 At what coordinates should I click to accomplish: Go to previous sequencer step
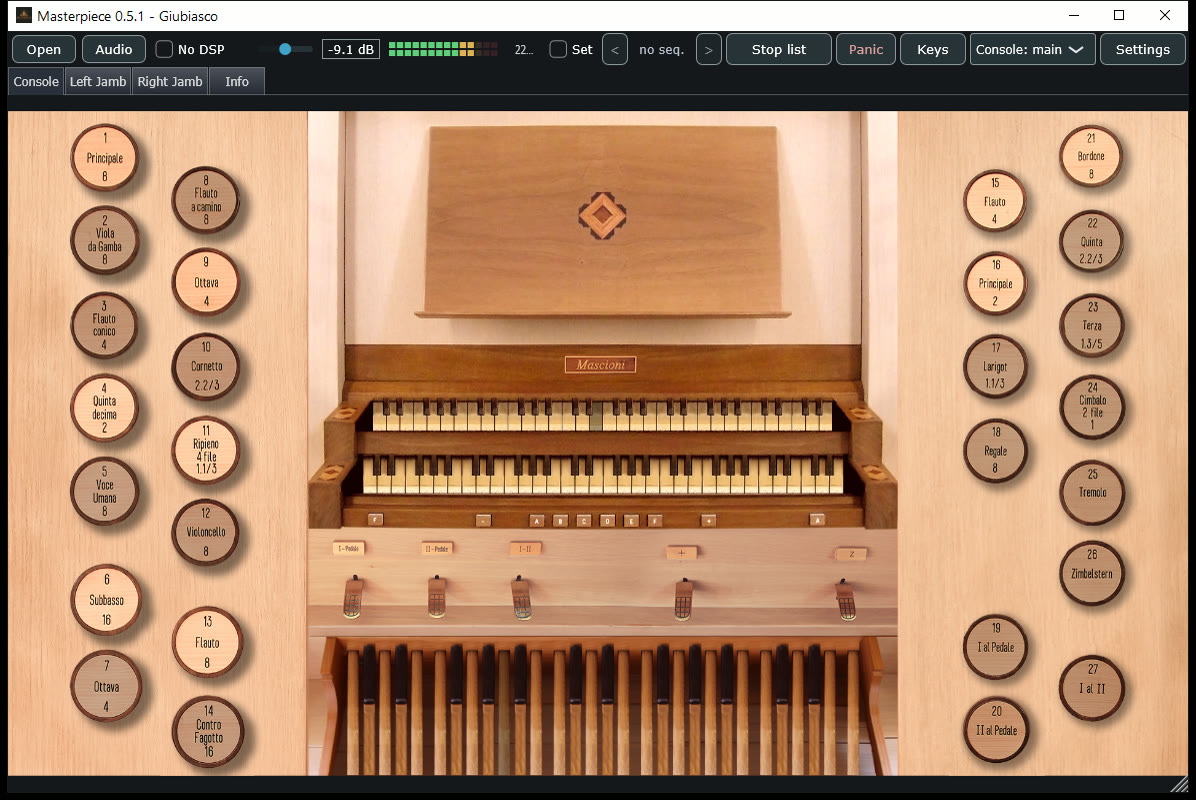tap(615, 50)
